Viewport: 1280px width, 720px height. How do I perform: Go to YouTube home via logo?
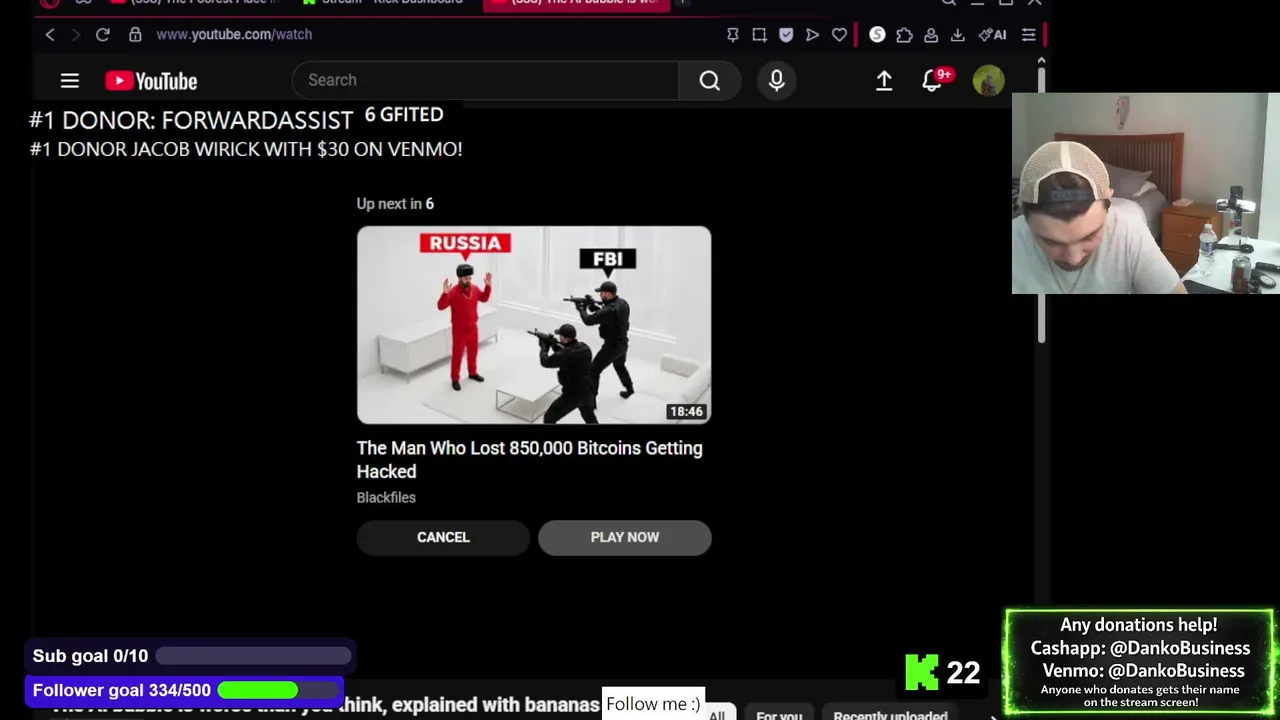(x=151, y=81)
